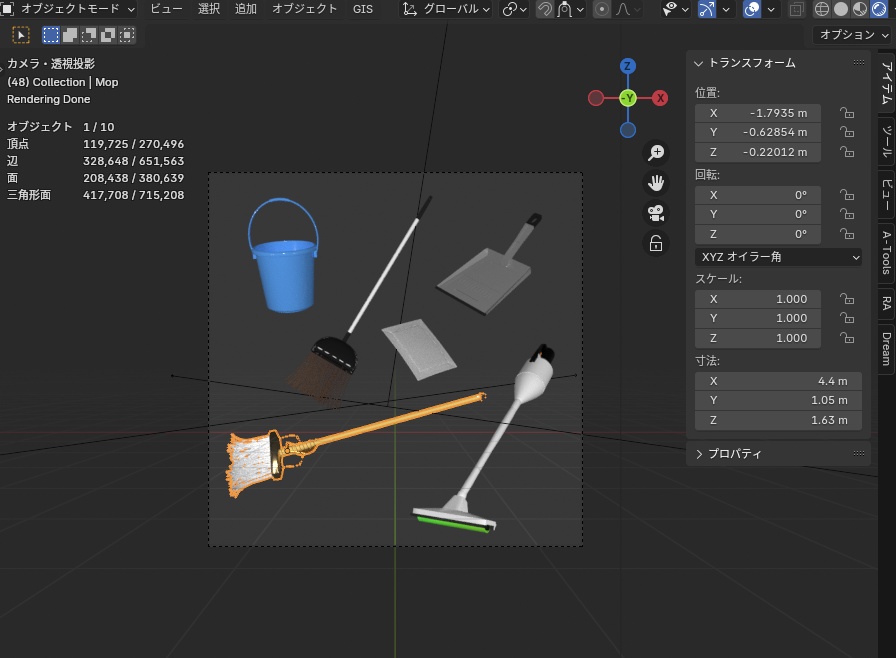Click the select box tool icon
Viewport: 896px width, 658px height.
coord(20,35)
